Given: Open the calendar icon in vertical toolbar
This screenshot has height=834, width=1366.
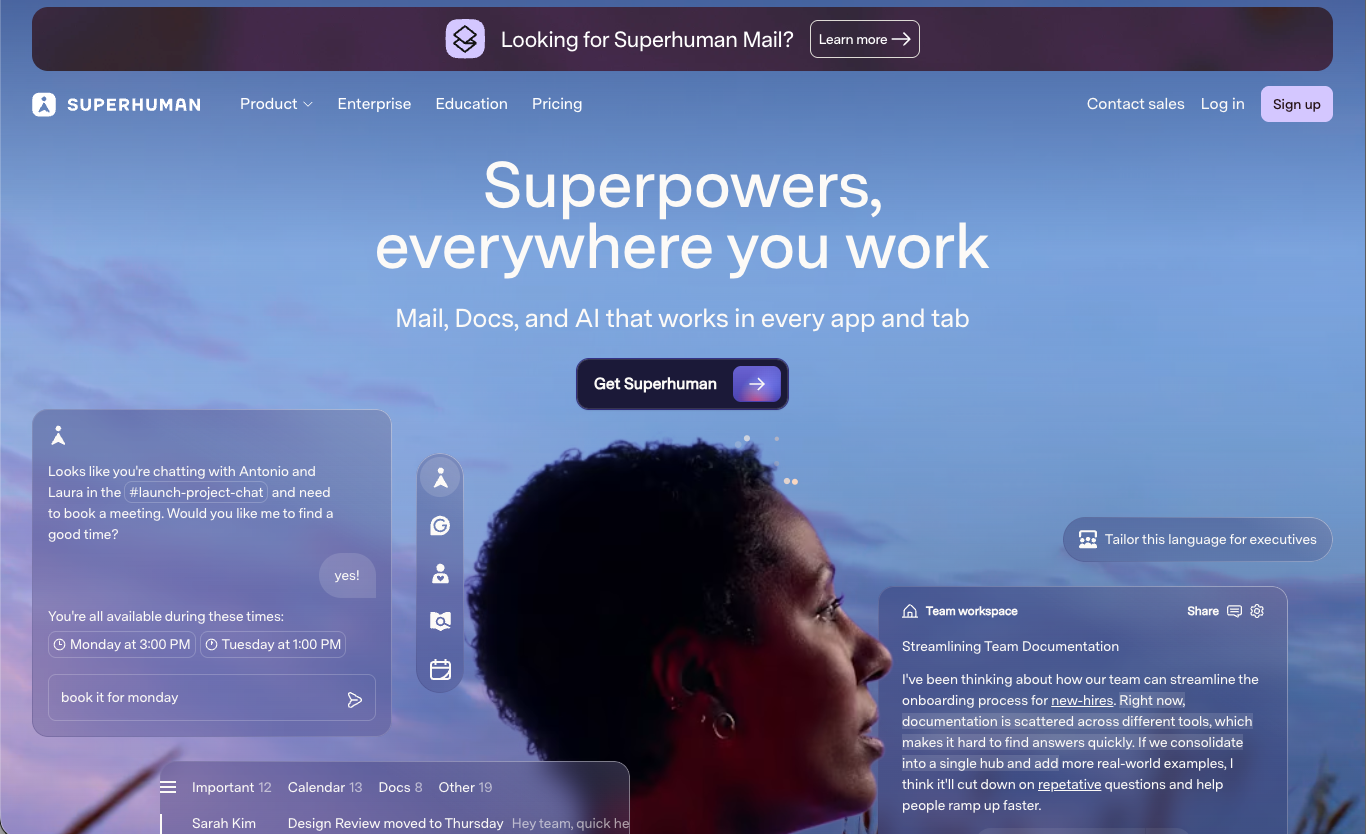Looking at the screenshot, I should [x=440, y=670].
